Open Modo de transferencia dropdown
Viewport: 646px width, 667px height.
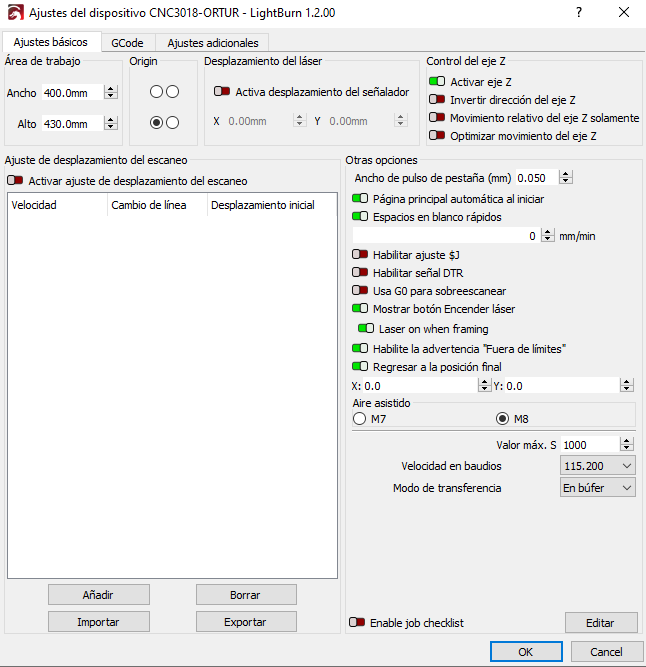coord(598,487)
